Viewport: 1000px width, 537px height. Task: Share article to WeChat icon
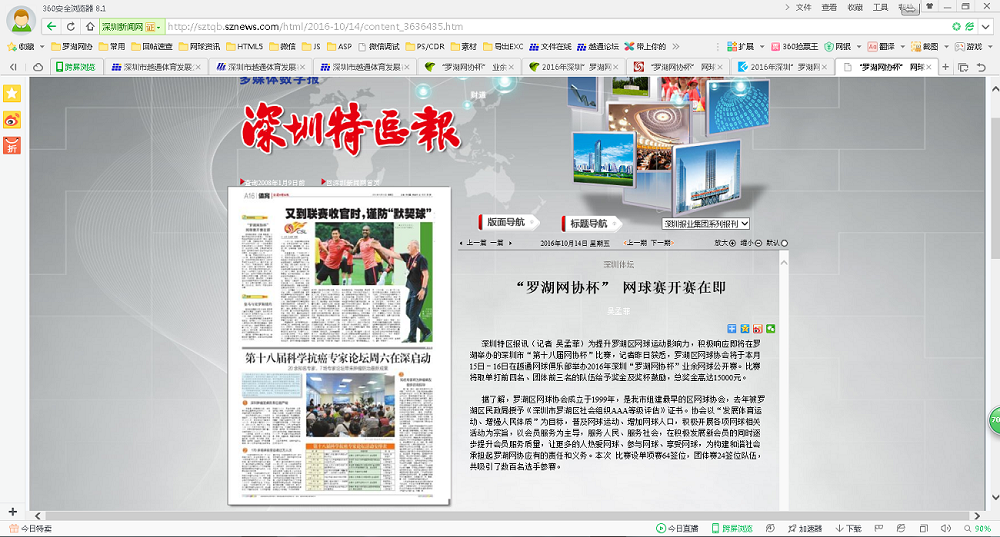pyautogui.click(x=770, y=328)
